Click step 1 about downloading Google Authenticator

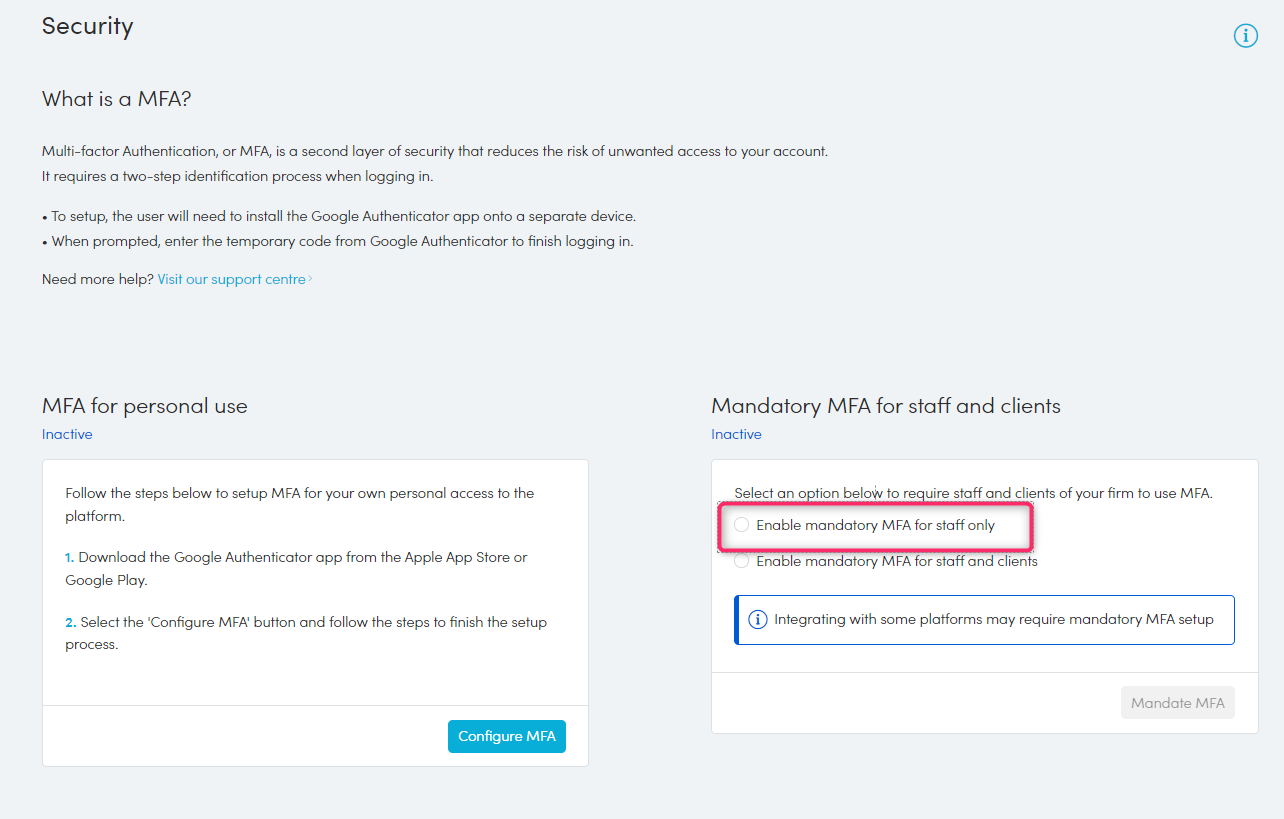point(297,568)
